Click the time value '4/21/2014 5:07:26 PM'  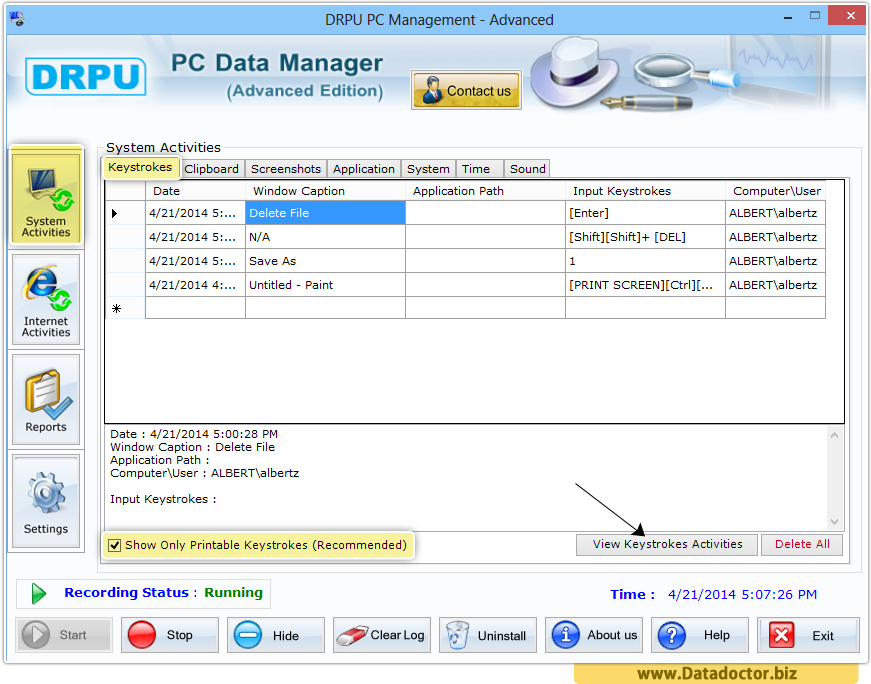coord(742,595)
